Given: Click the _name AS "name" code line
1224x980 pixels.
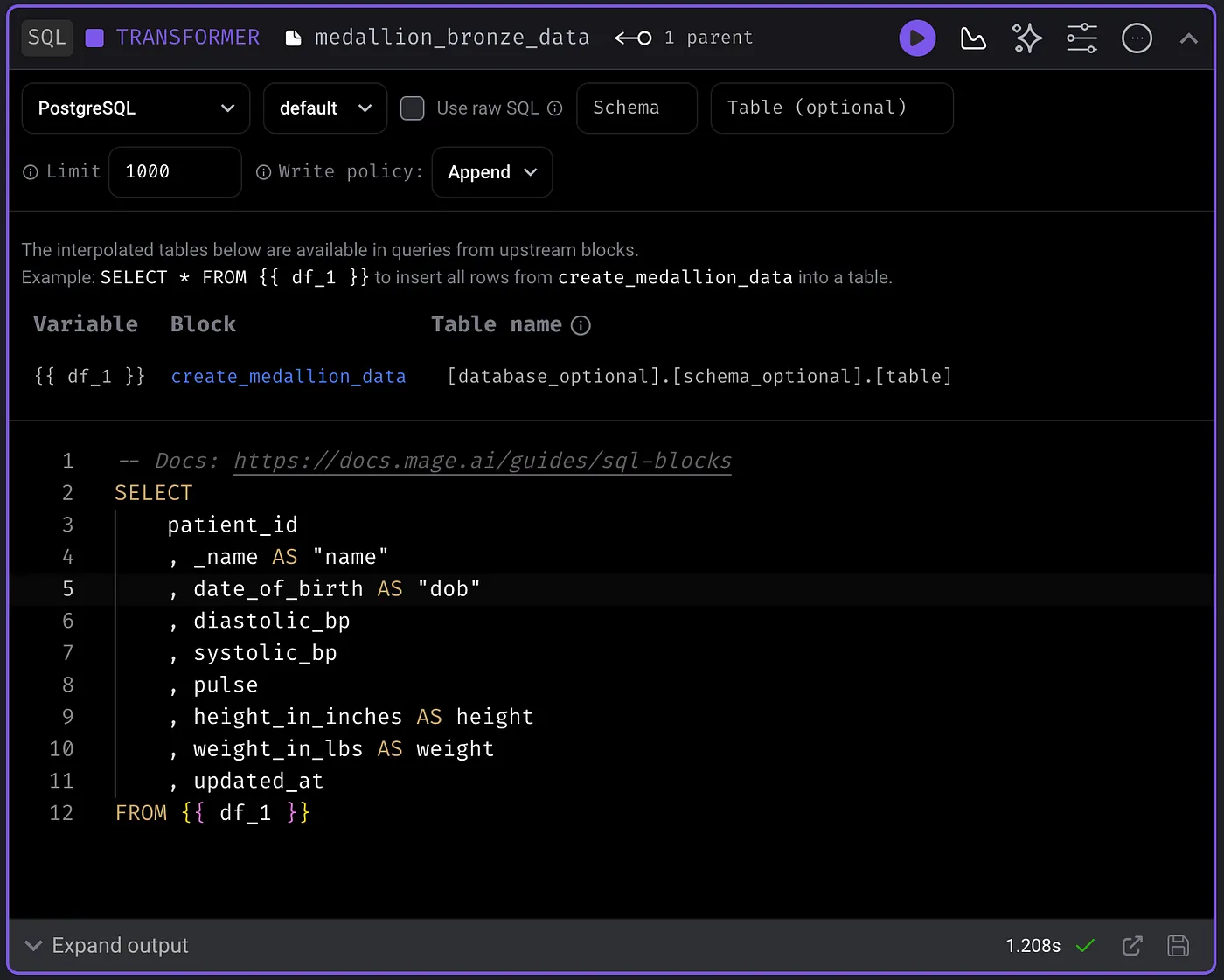Looking at the screenshot, I should click(x=278, y=557).
